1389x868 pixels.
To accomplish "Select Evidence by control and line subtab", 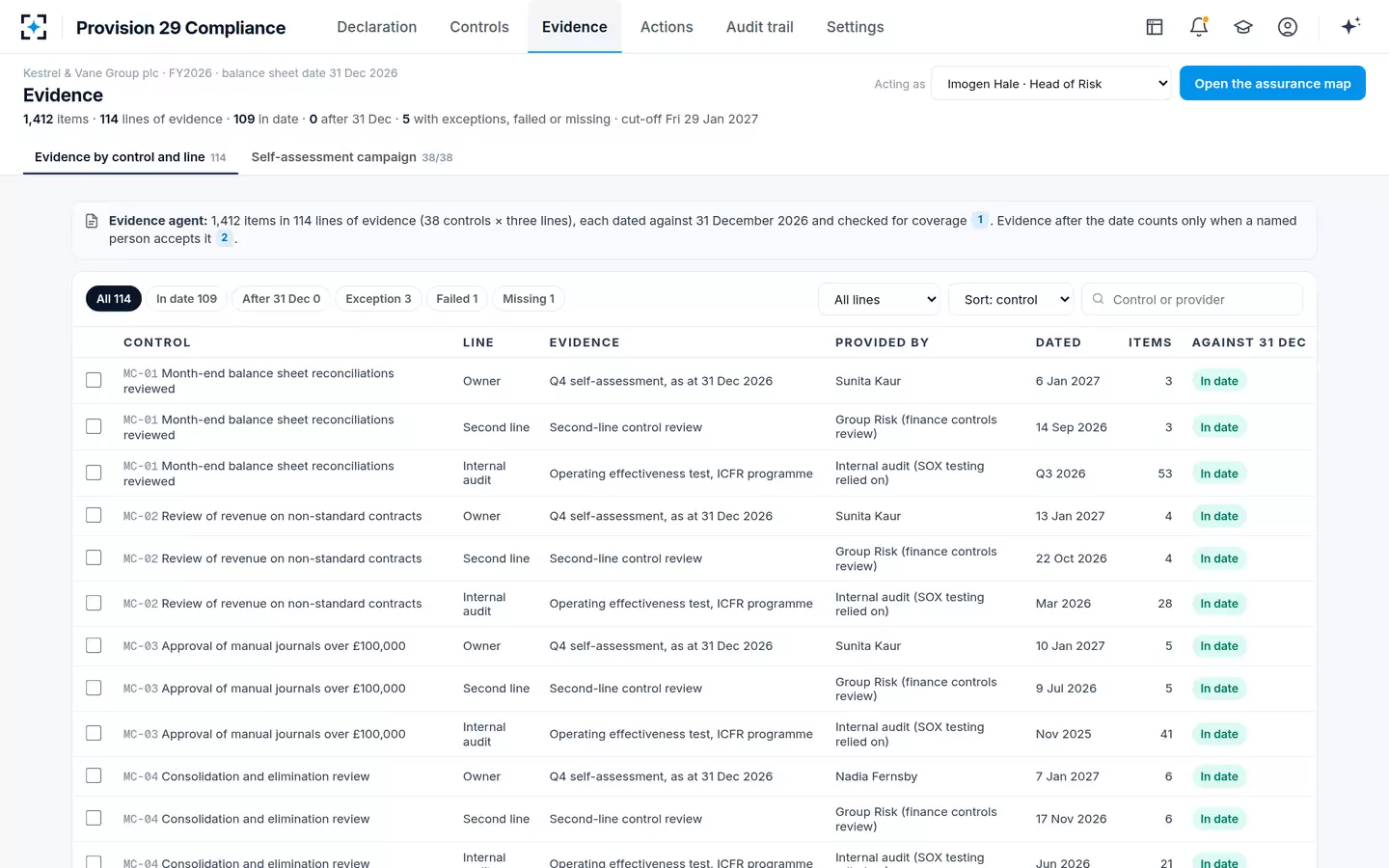I will click(130, 157).
